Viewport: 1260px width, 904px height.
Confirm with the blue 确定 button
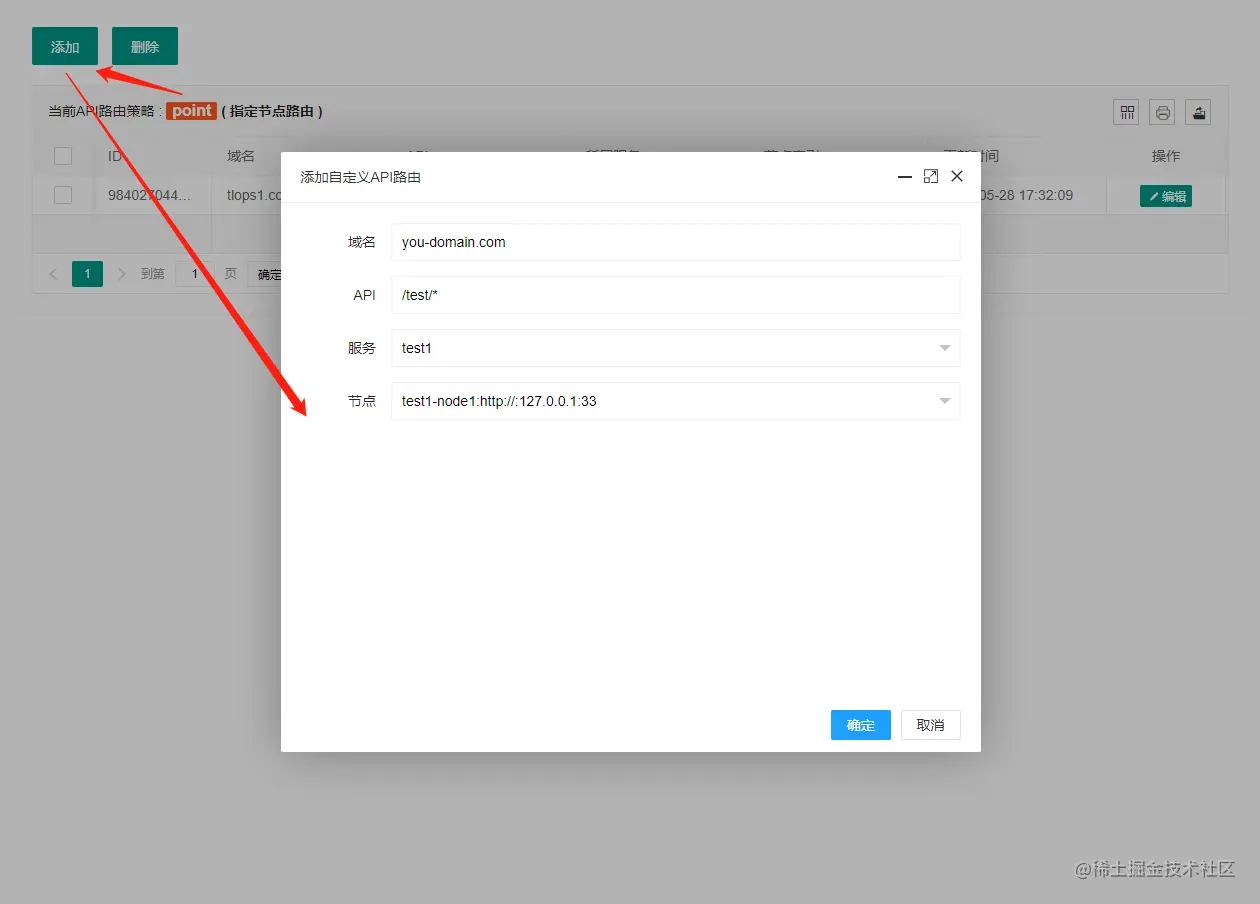861,725
